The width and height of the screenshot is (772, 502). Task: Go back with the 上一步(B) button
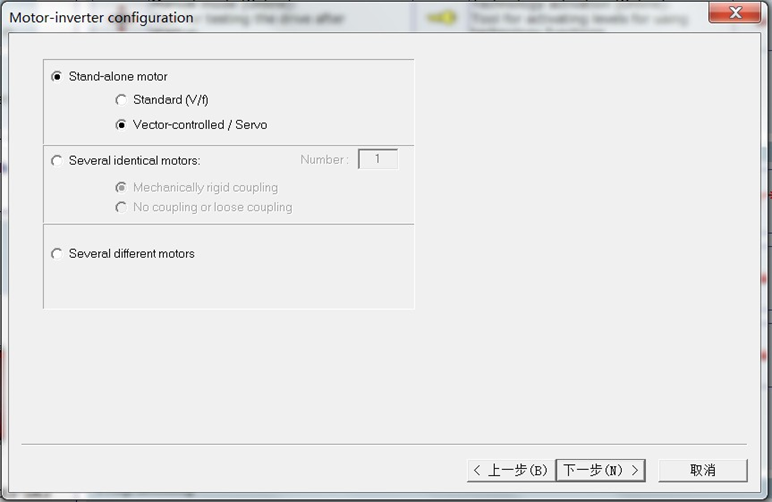(510, 470)
